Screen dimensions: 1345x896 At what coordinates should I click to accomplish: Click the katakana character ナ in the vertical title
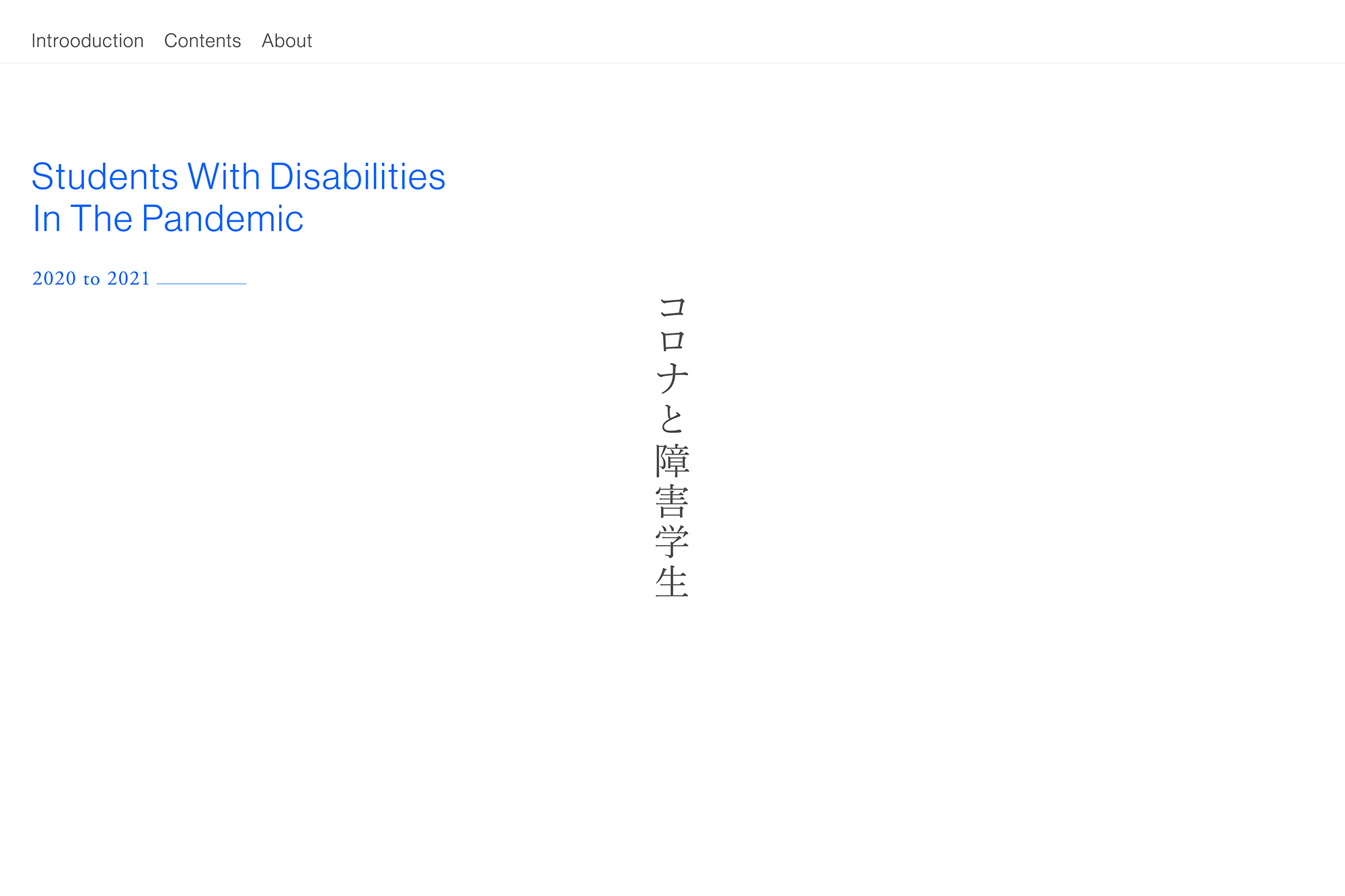tap(672, 378)
